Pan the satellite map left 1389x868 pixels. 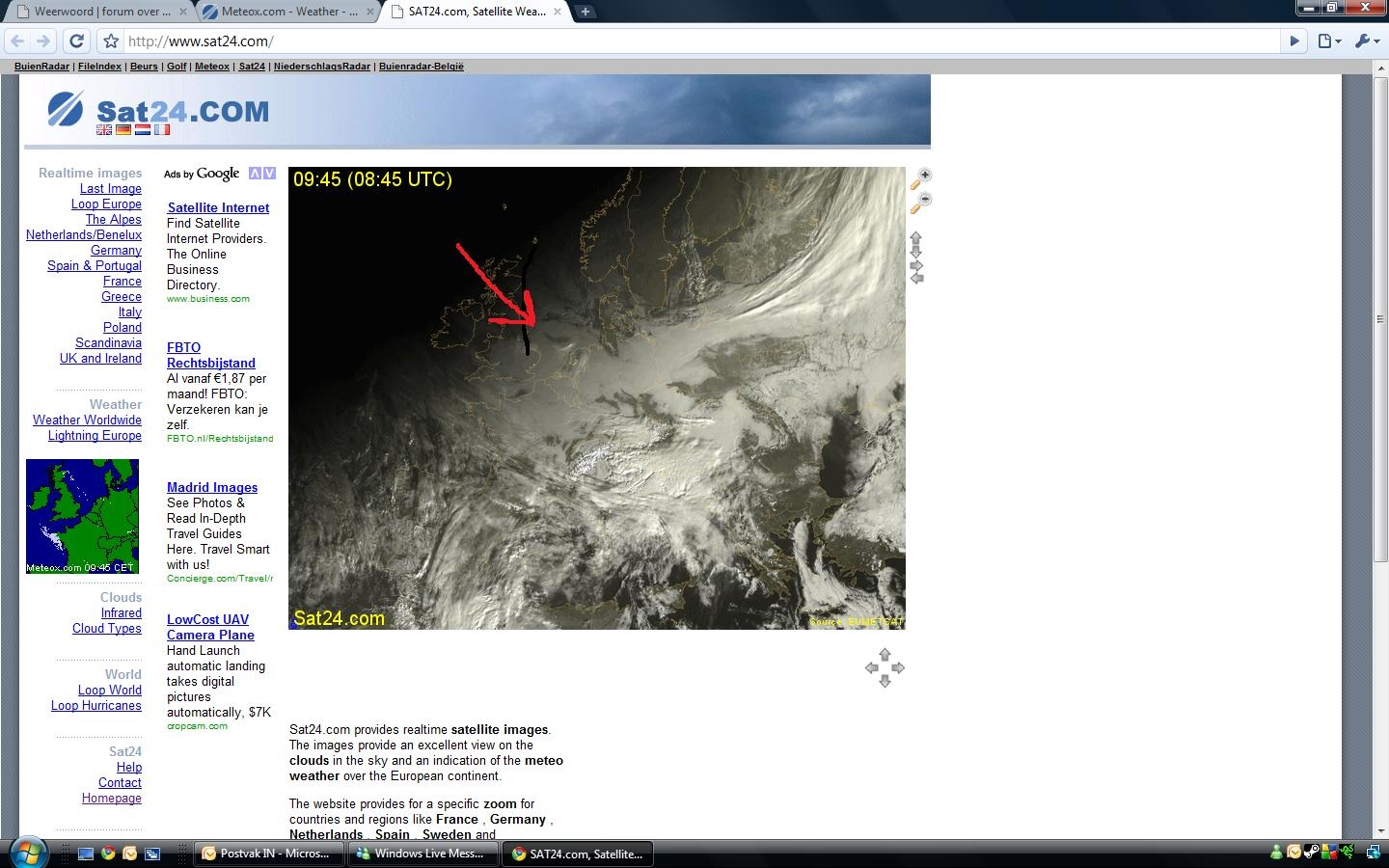916,278
